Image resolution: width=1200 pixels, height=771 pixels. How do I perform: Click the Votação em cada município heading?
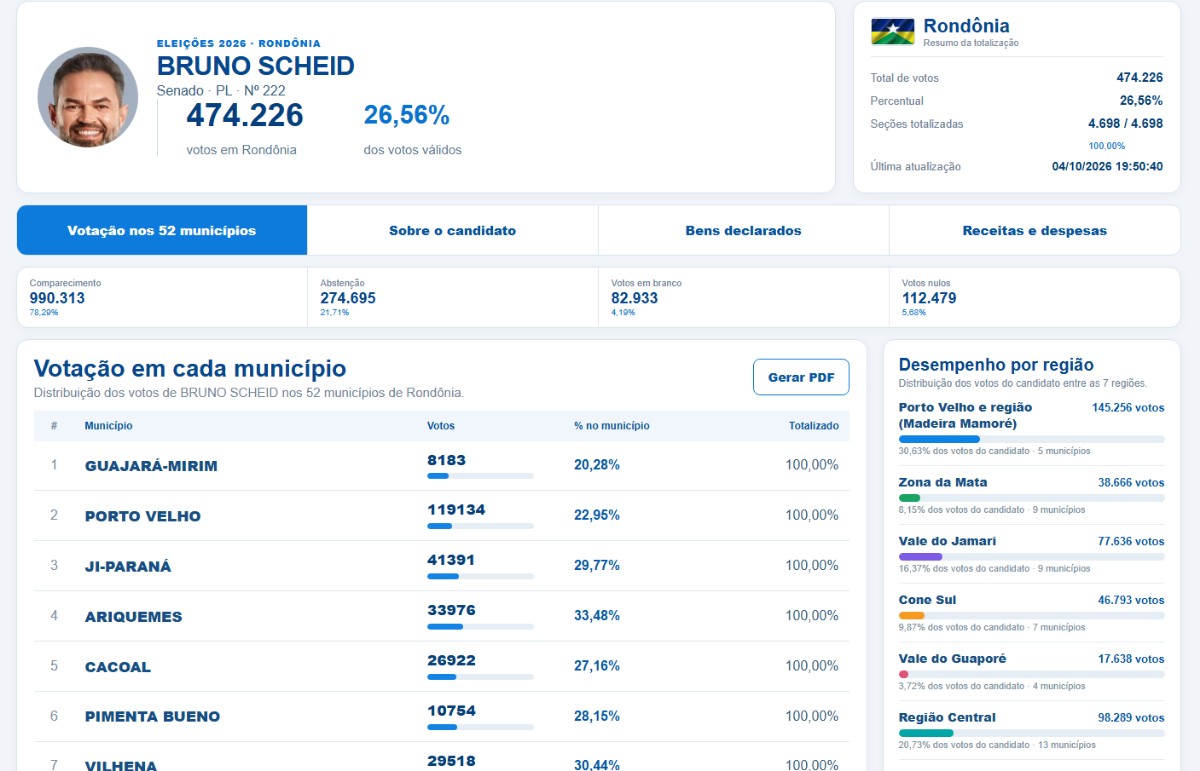pos(190,368)
